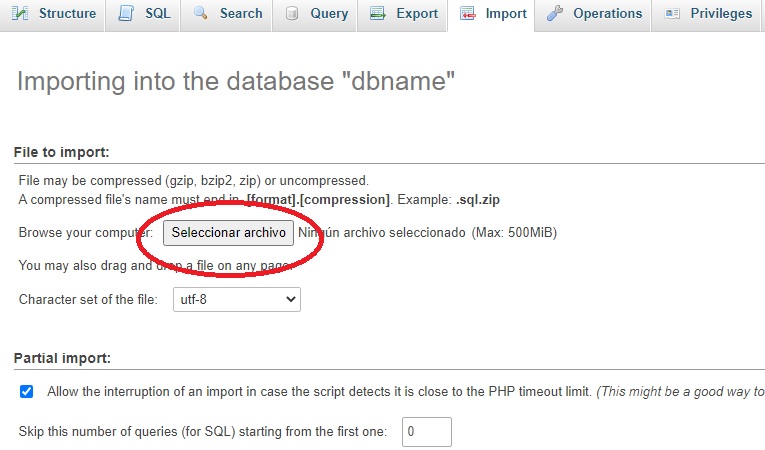Open the character set utf-8 dropdown
This screenshot has width=765, height=450.
(233, 299)
